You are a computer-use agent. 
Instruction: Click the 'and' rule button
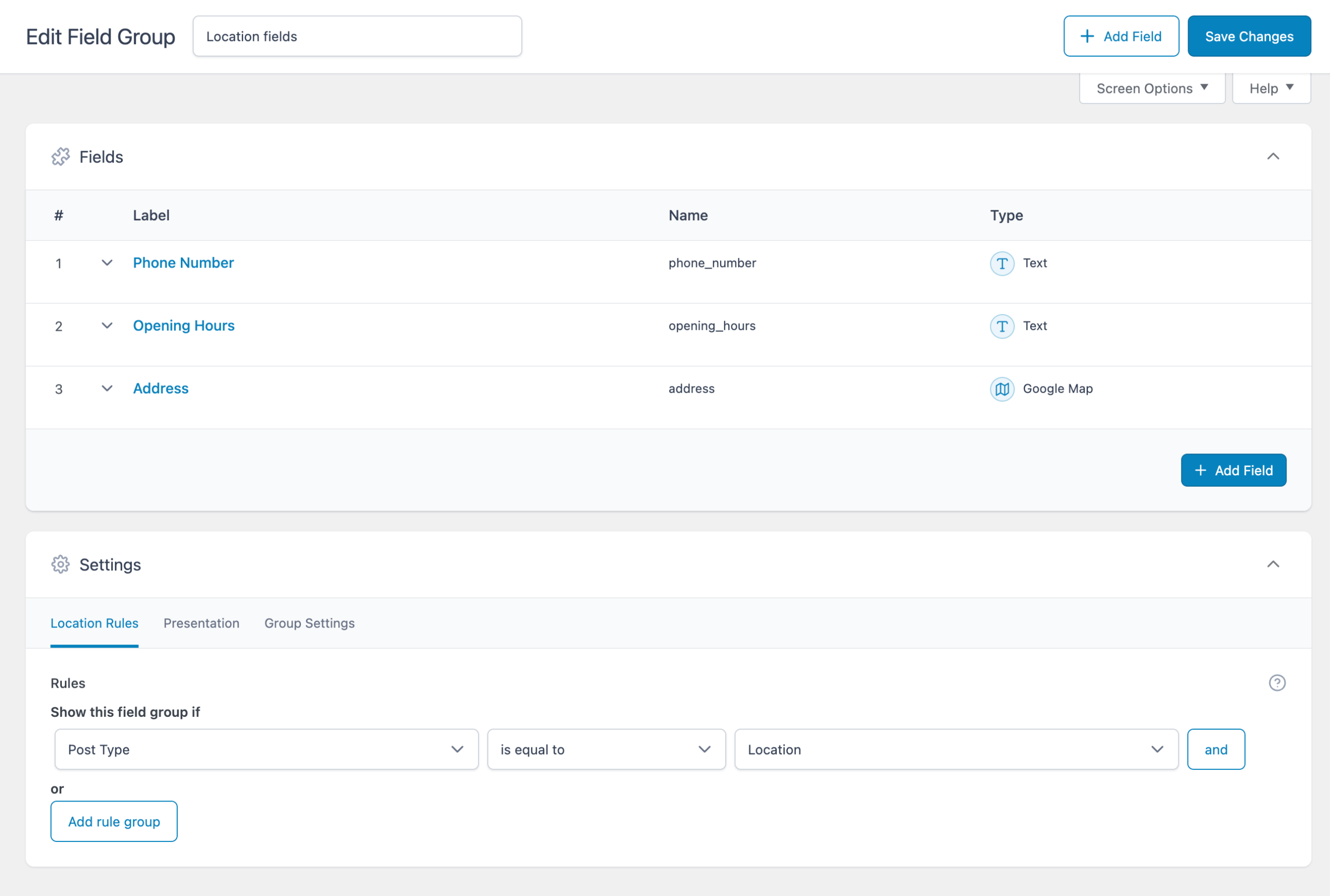[1215, 749]
